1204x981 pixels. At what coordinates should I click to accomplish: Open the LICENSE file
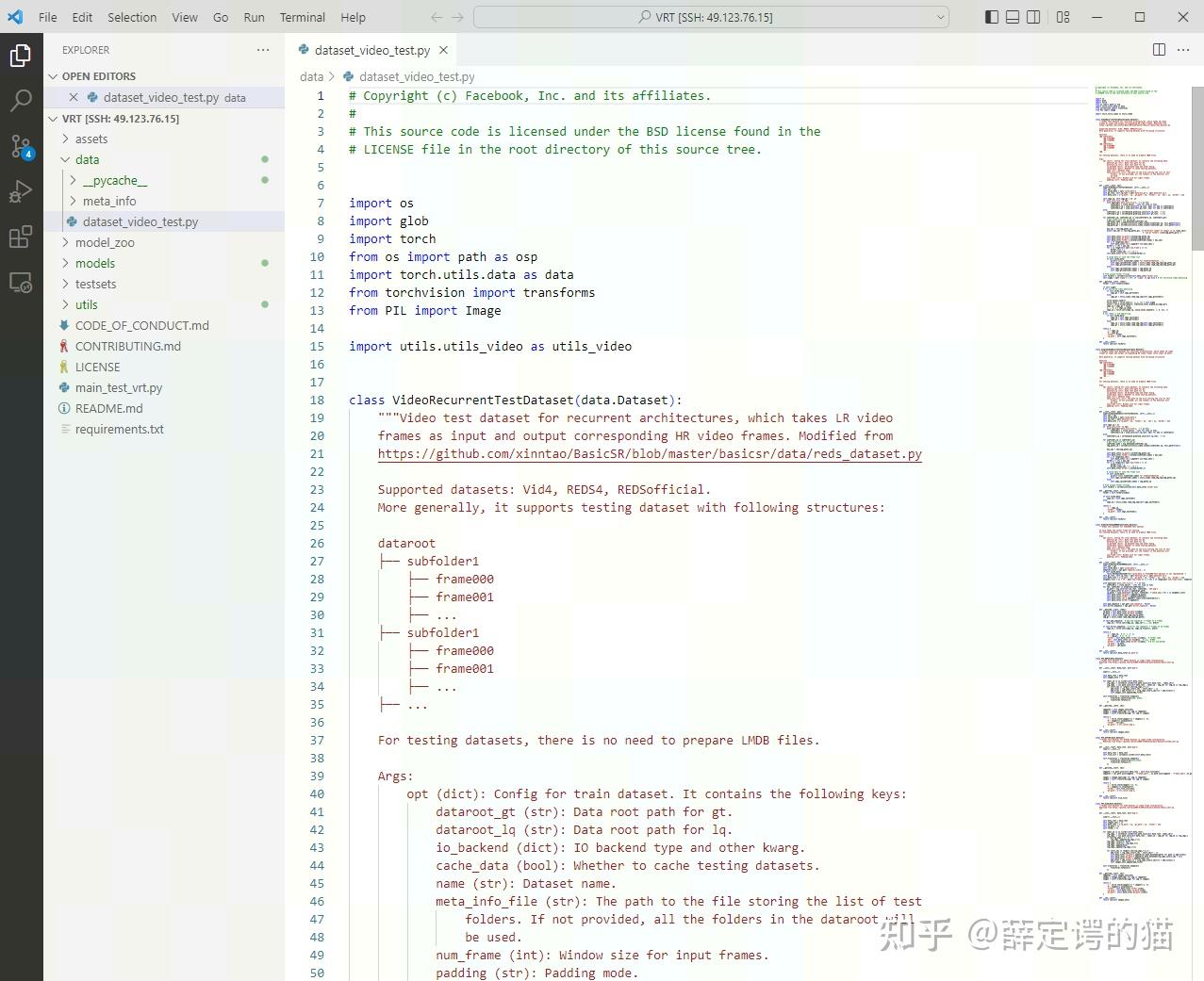[x=98, y=368]
